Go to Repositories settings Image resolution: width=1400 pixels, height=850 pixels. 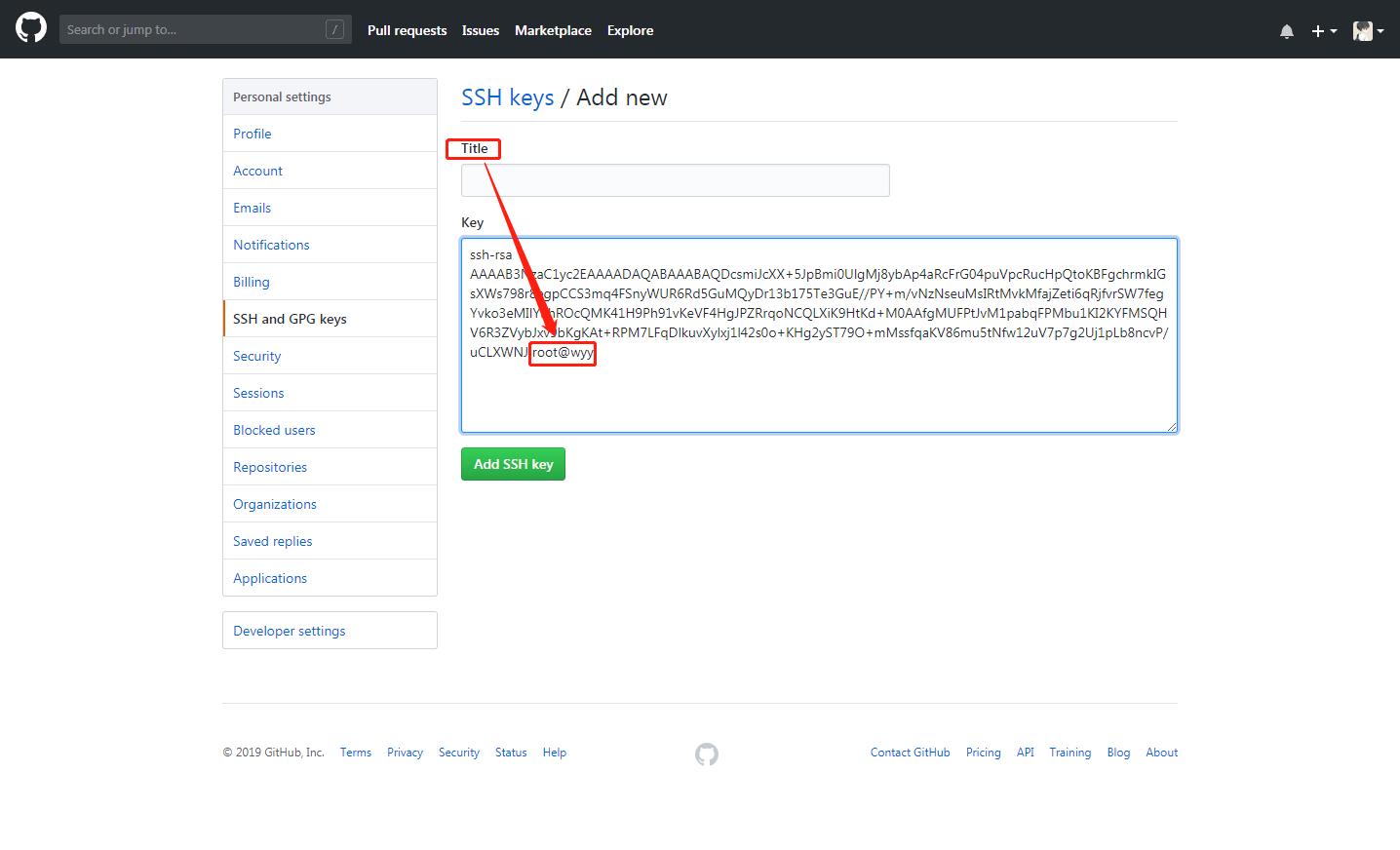[x=330, y=467]
